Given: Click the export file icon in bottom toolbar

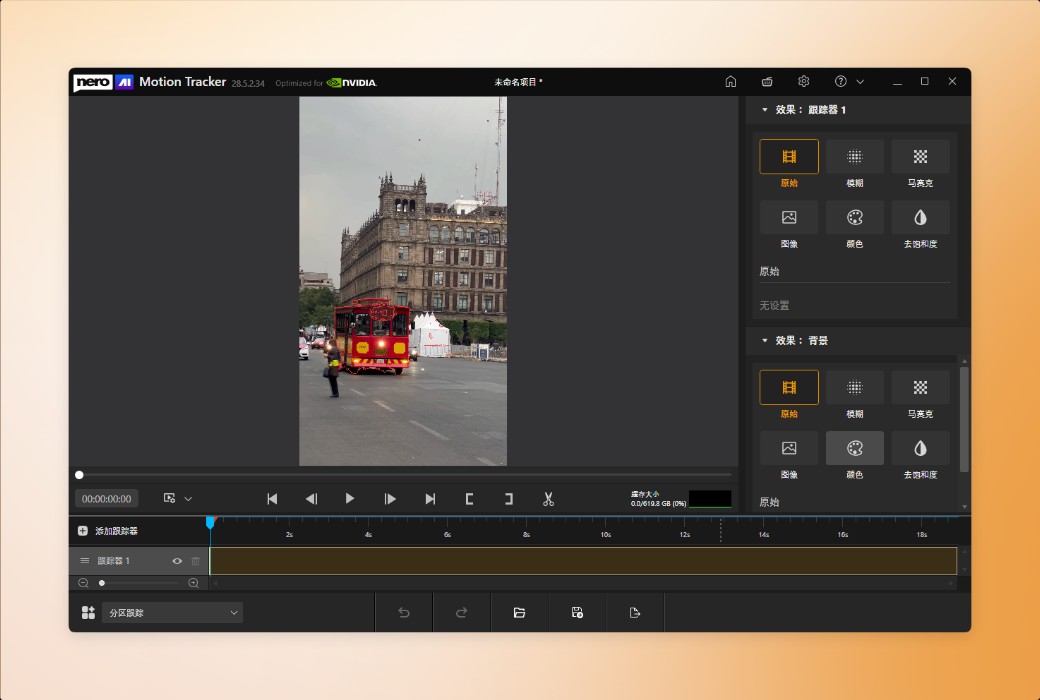Looking at the screenshot, I should pyautogui.click(x=635, y=612).
